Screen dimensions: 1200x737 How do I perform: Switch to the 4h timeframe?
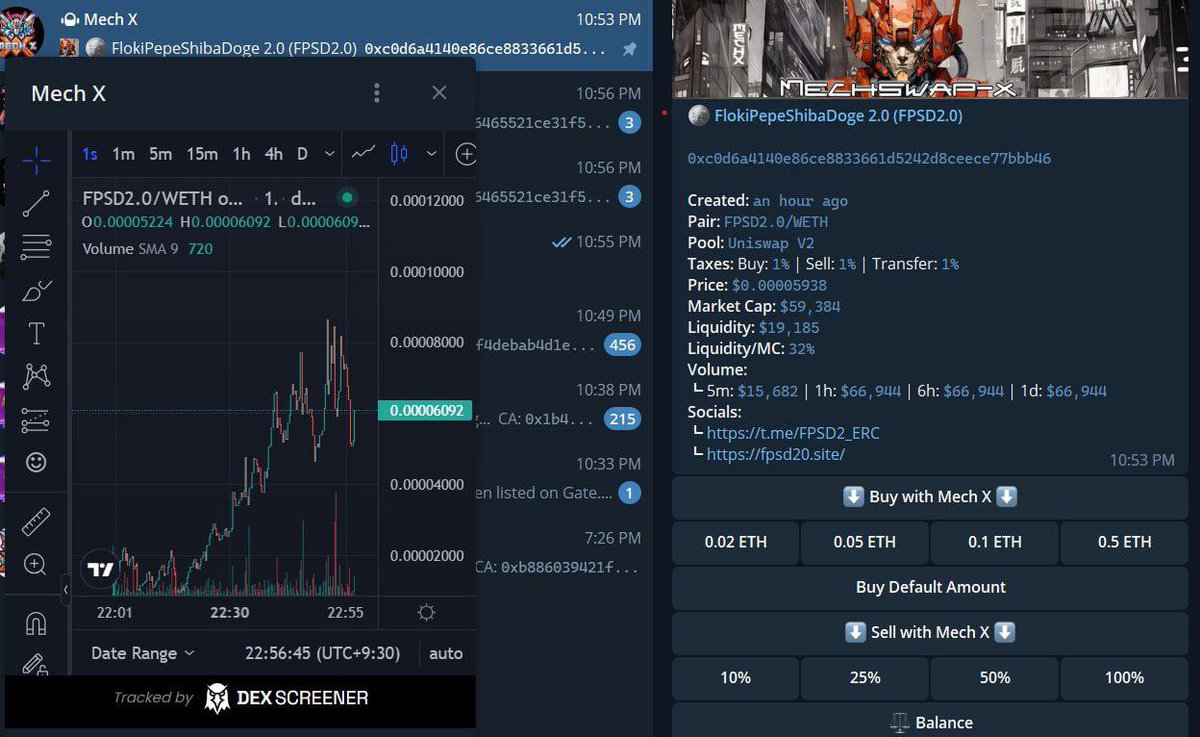pyautogui.click(x=273, y=153)
